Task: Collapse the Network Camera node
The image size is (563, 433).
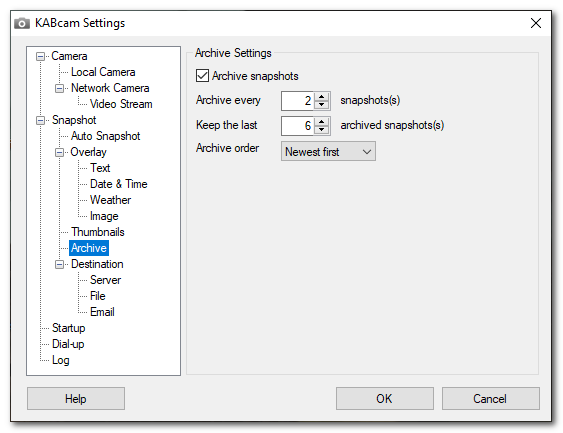Action: coord(60,88)
